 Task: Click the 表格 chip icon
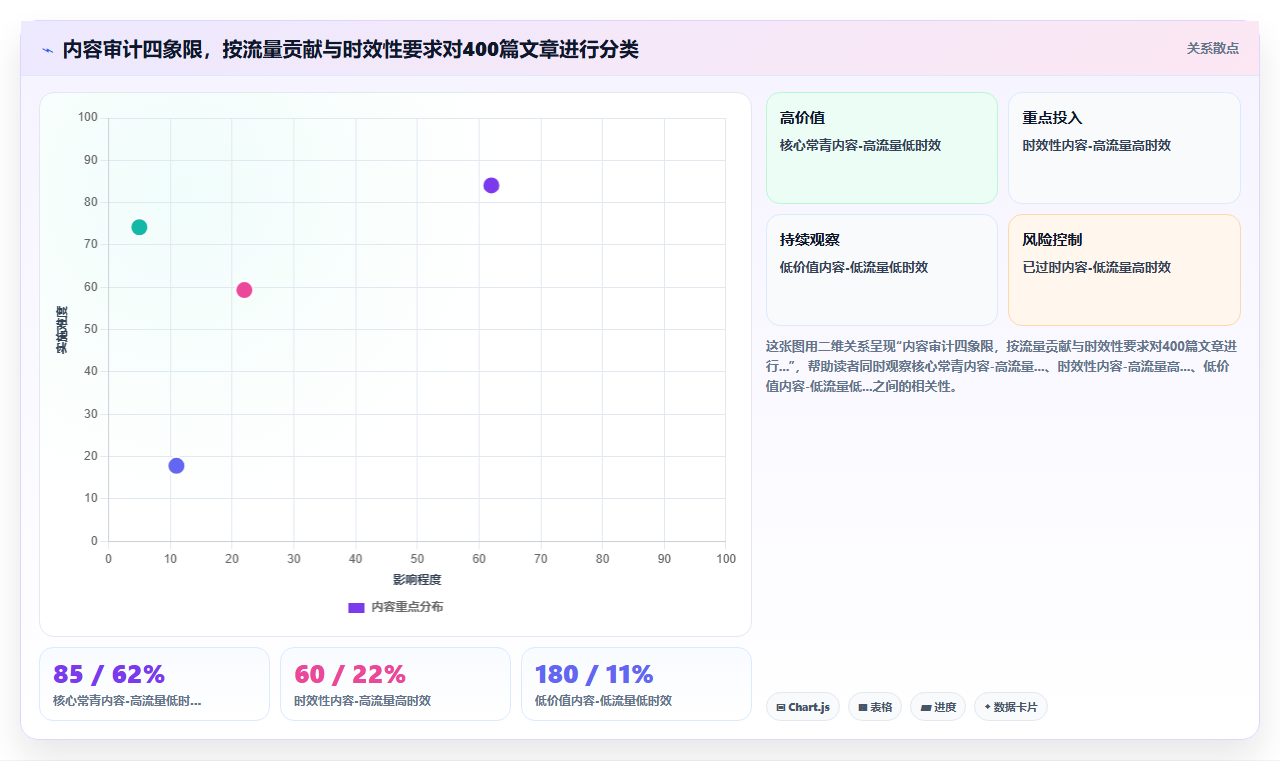click(x=863, y=707)
